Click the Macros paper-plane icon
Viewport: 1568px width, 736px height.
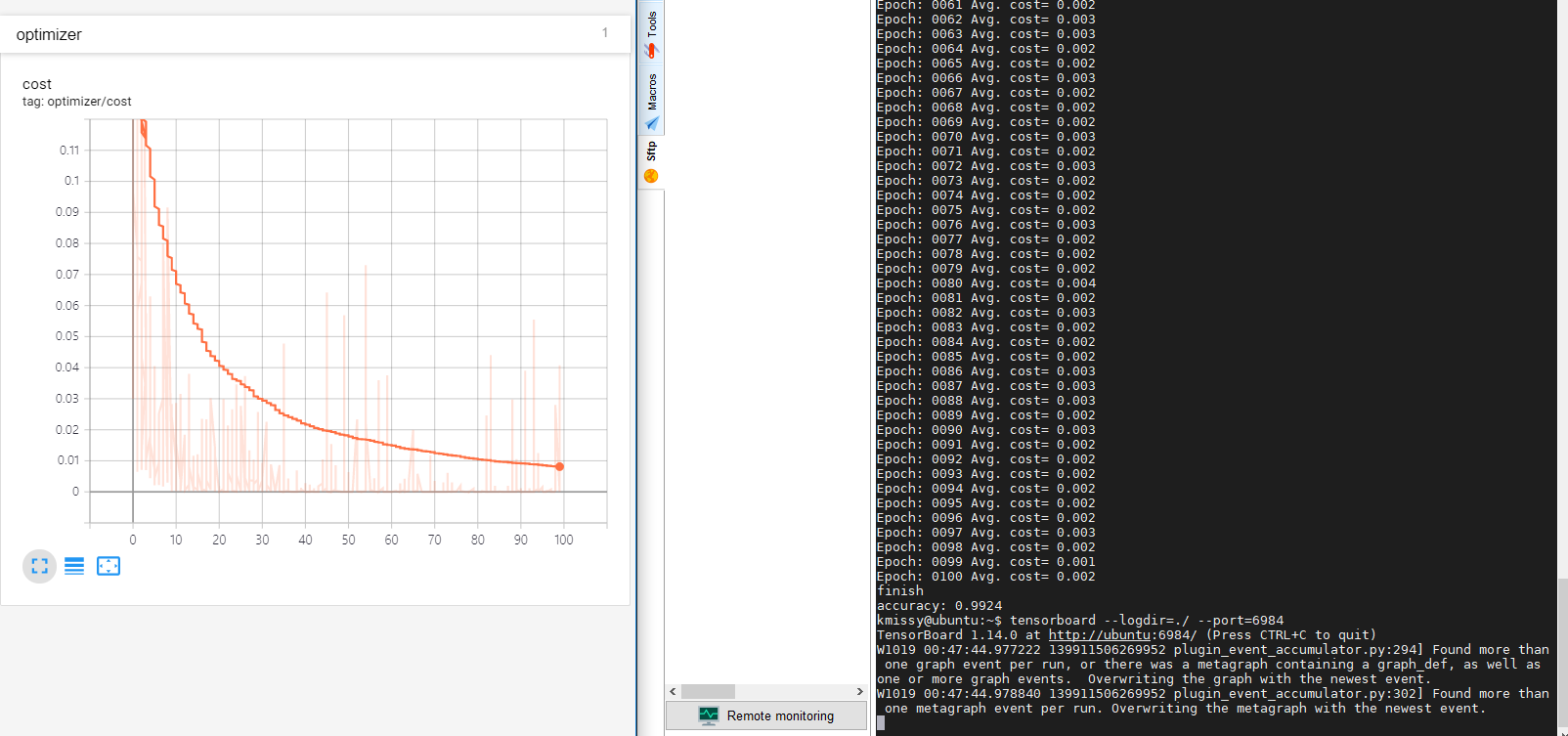pos(652,123)
